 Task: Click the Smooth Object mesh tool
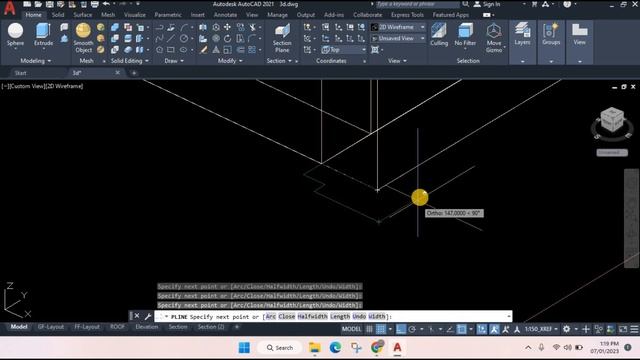[x=83, y=38]
